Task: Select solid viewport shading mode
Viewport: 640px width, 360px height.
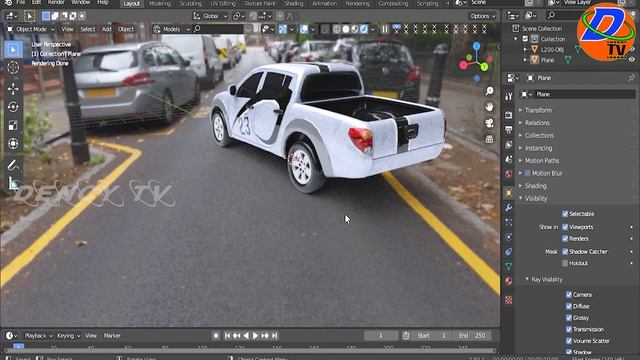Action: (x=346, y=29)
